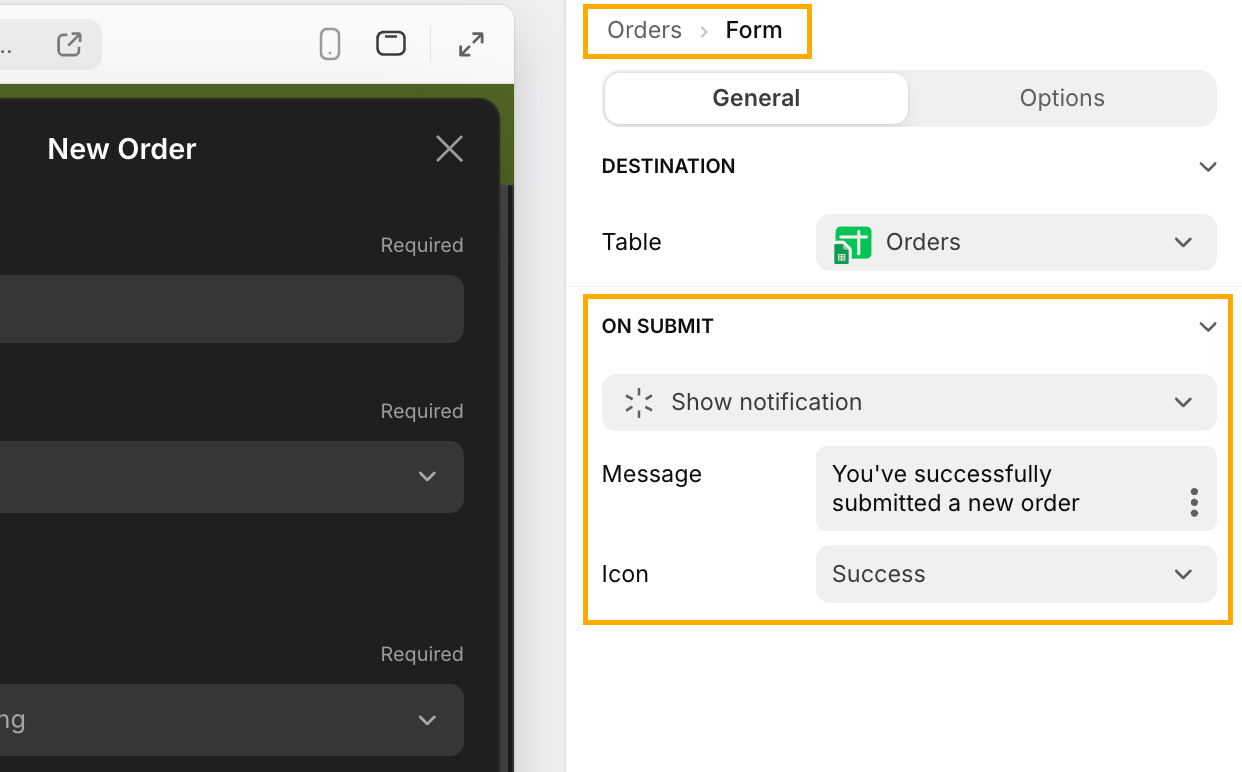Switch to tablet preview mode
This screenshot has height=772, width=1242.
[391, 44]
